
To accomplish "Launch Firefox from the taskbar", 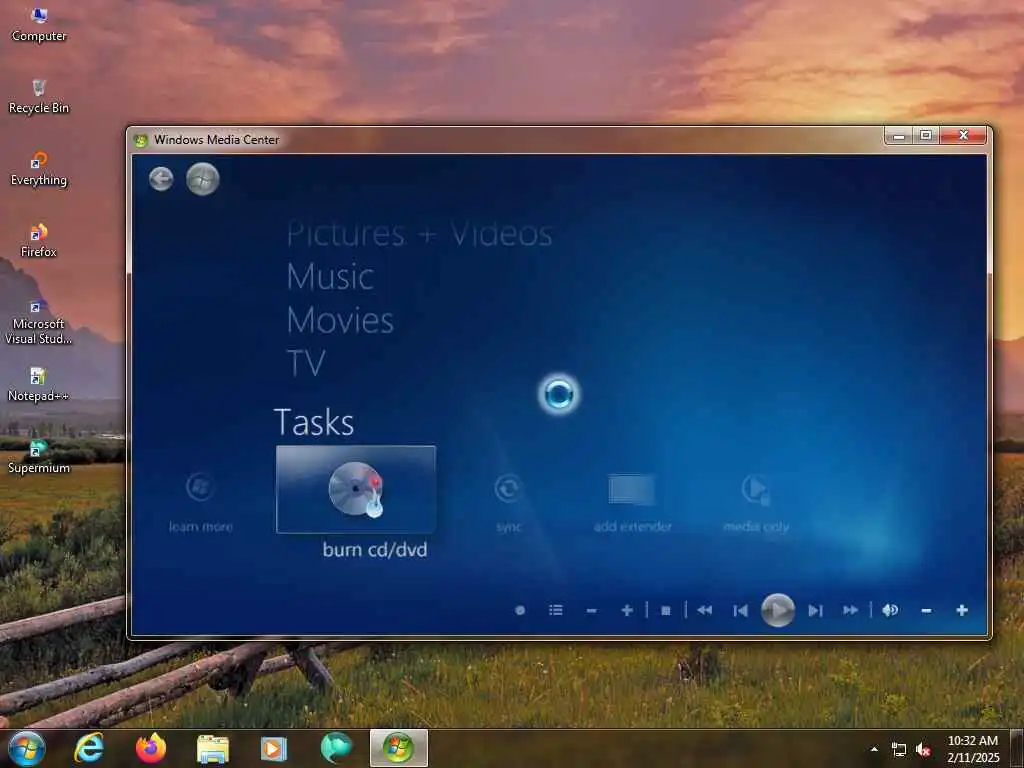I will click(151, 748).
